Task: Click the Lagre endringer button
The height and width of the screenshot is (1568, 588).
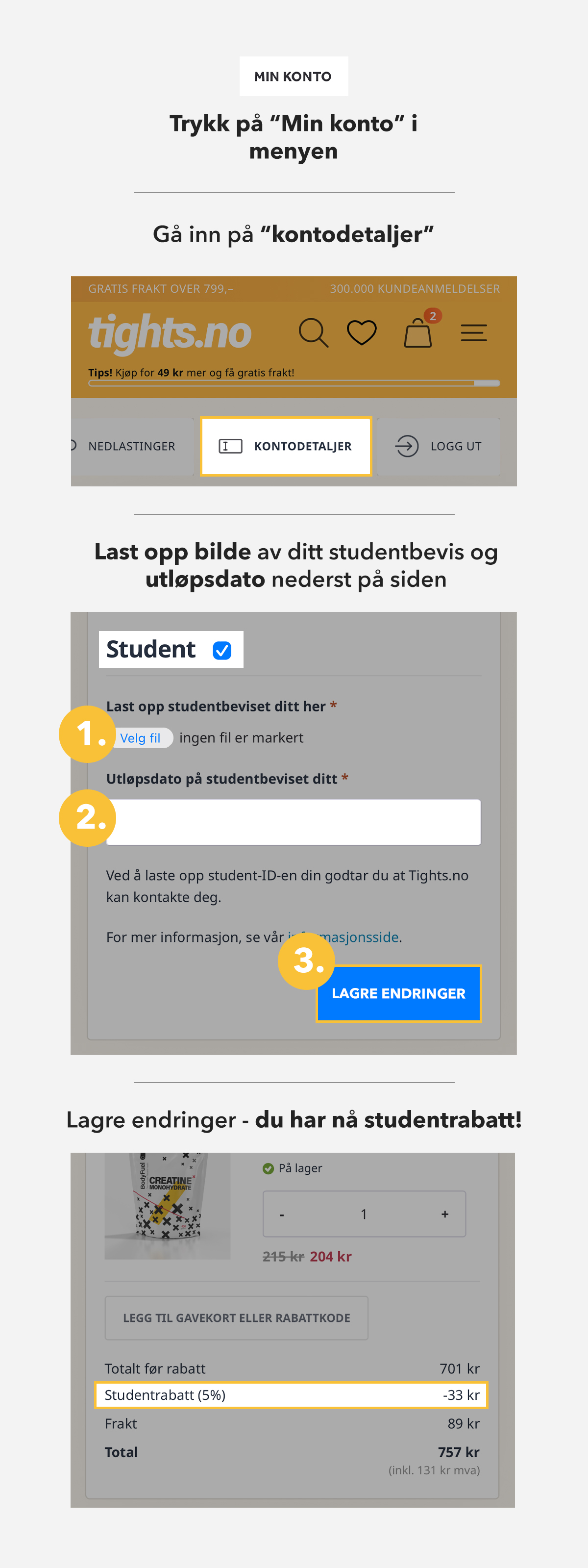Action: (x=399, y=993)
